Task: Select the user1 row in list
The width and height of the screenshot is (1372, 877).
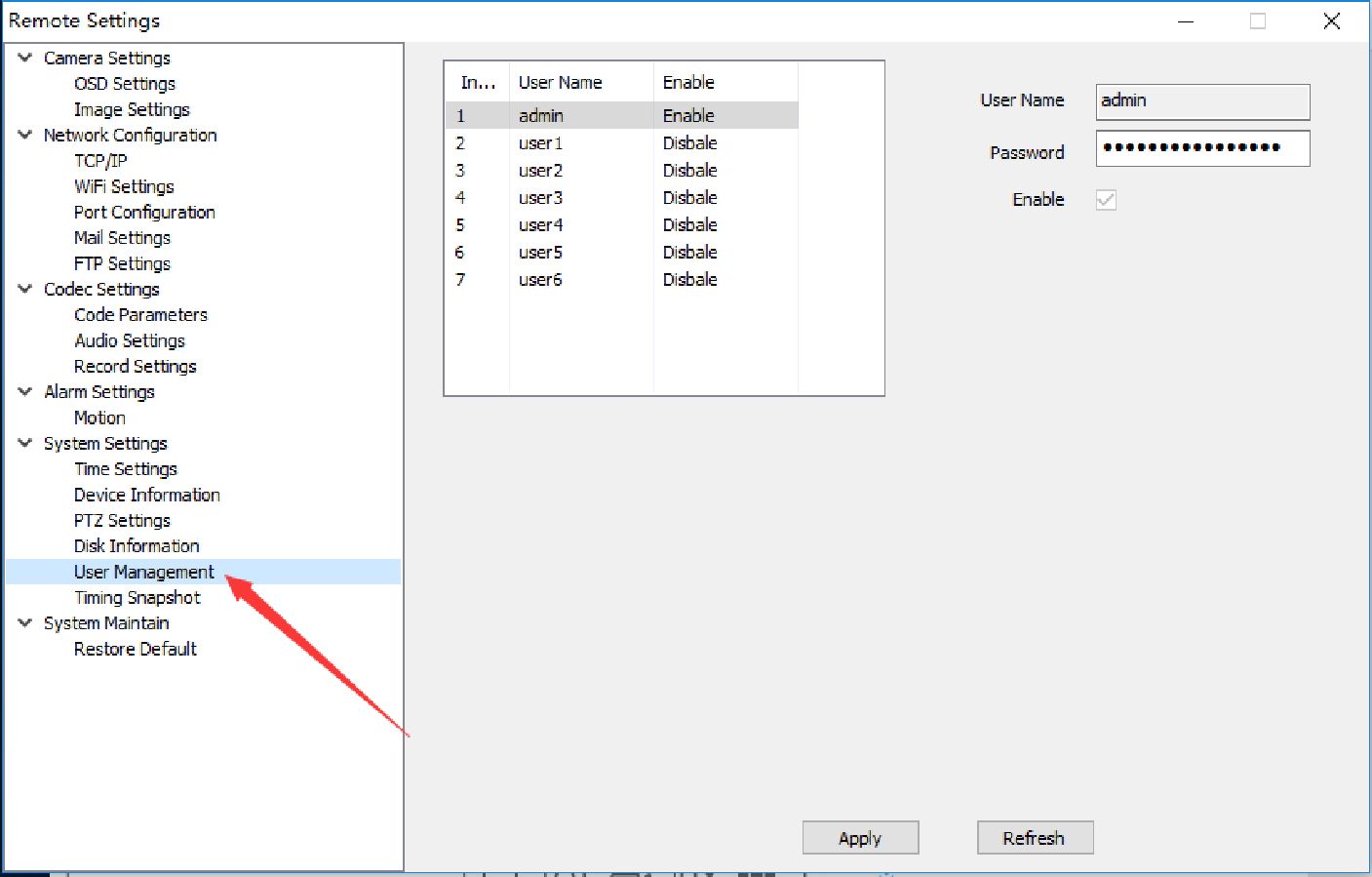Action: click(540, 143)
